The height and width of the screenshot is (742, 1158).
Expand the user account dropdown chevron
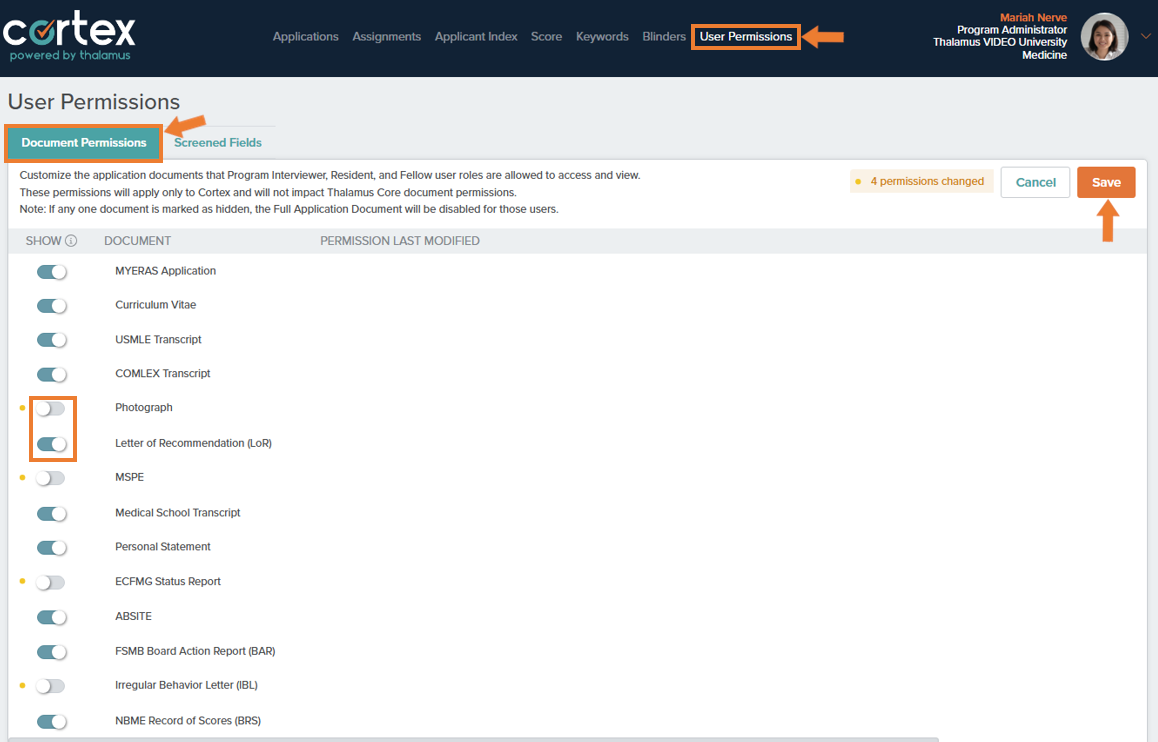click(x=1145, y=36)
